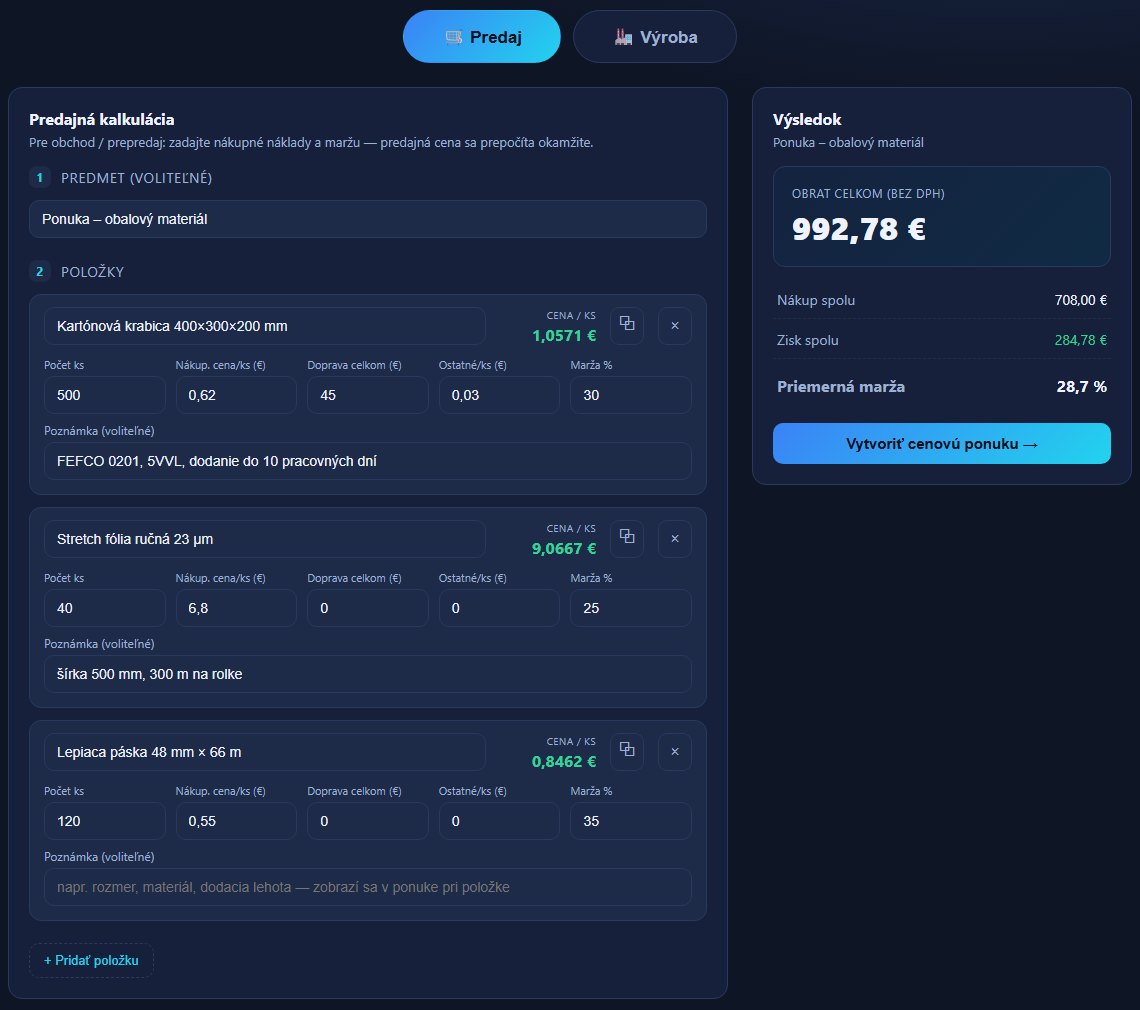Focus the purchase price field showing 0,62
Screen dimensions: 1140x1010
(x=236, y=395)
